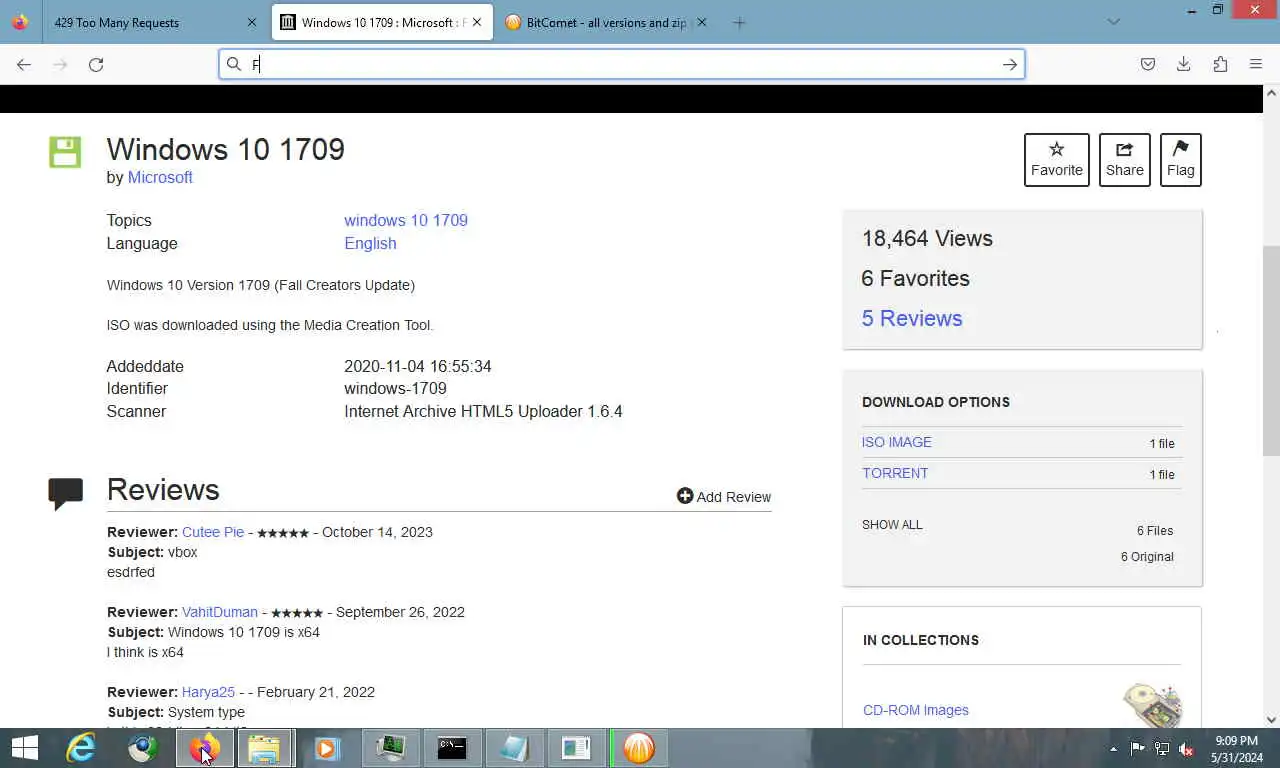Click the address bar search field
Screen dimensions: 1280x768
click(622, 64)
